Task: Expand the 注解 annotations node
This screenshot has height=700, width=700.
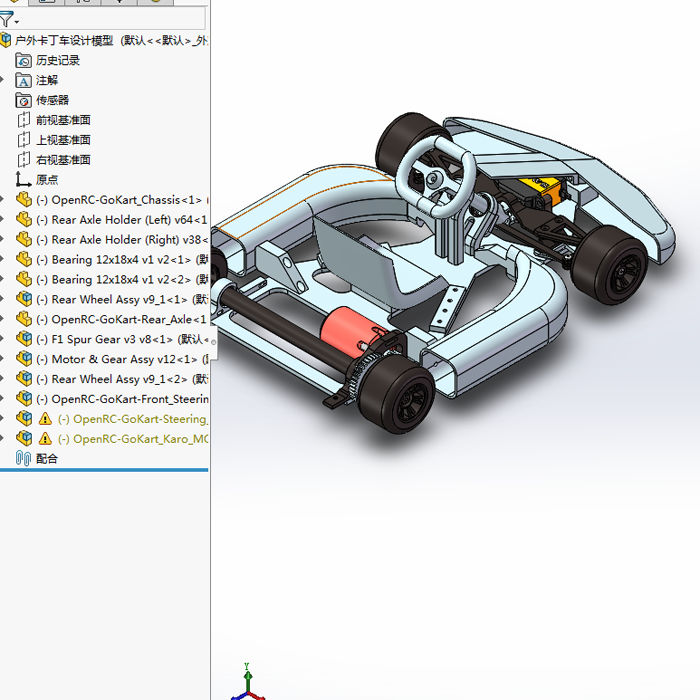Action: 2,80
